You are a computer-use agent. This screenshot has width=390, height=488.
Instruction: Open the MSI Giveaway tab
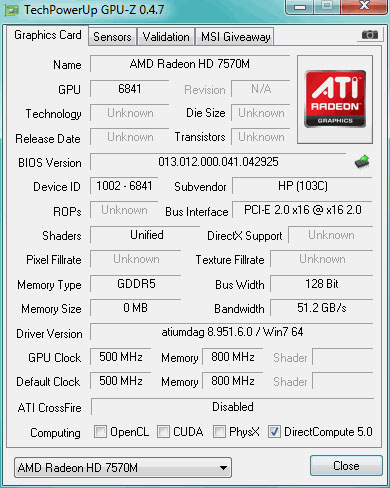(x=235, y=37)
